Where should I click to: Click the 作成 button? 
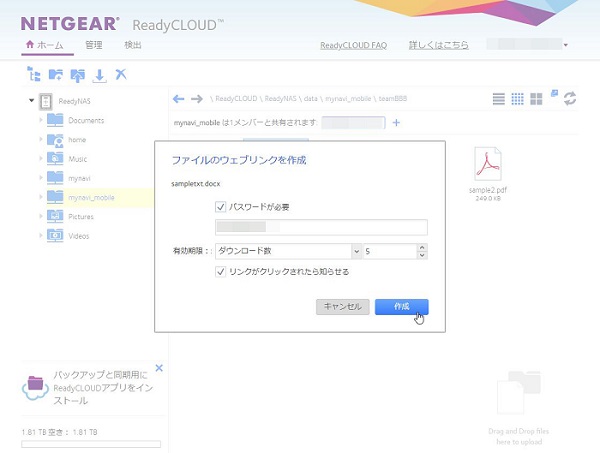coord(401,307)
